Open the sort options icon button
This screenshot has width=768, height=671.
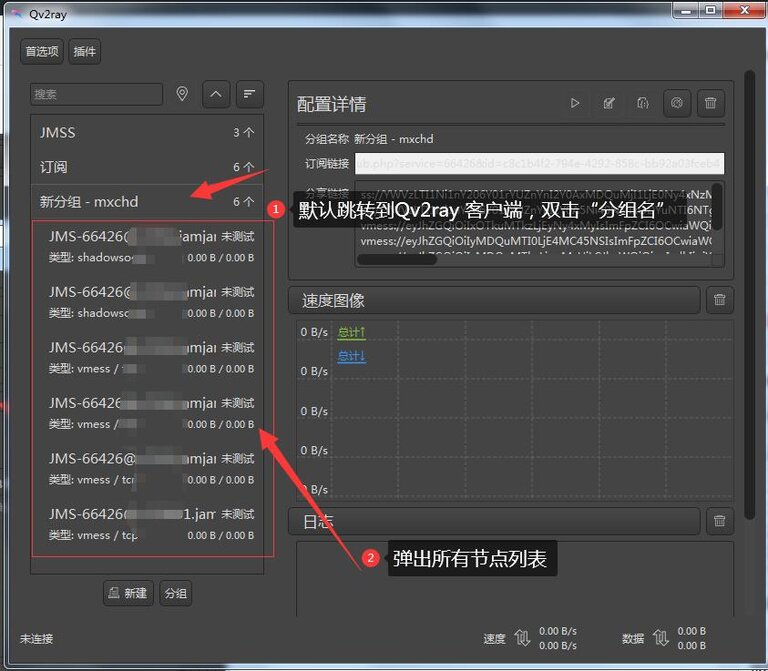coord(250,94)
